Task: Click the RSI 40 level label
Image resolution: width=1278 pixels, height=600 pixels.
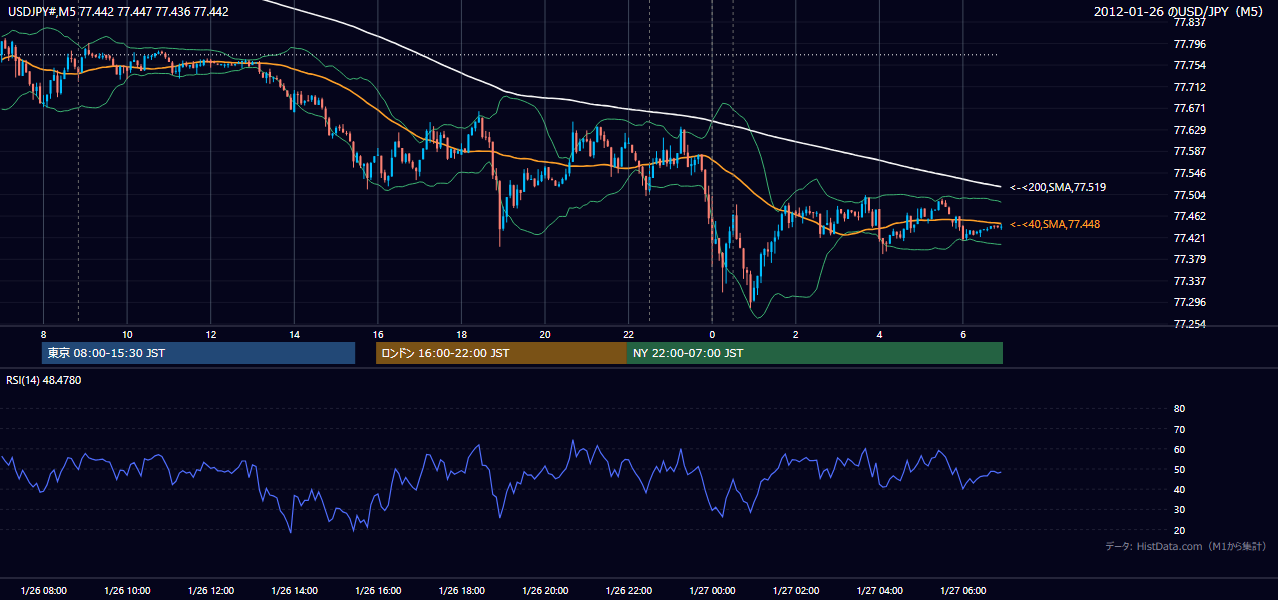Action: (1179, 490)
